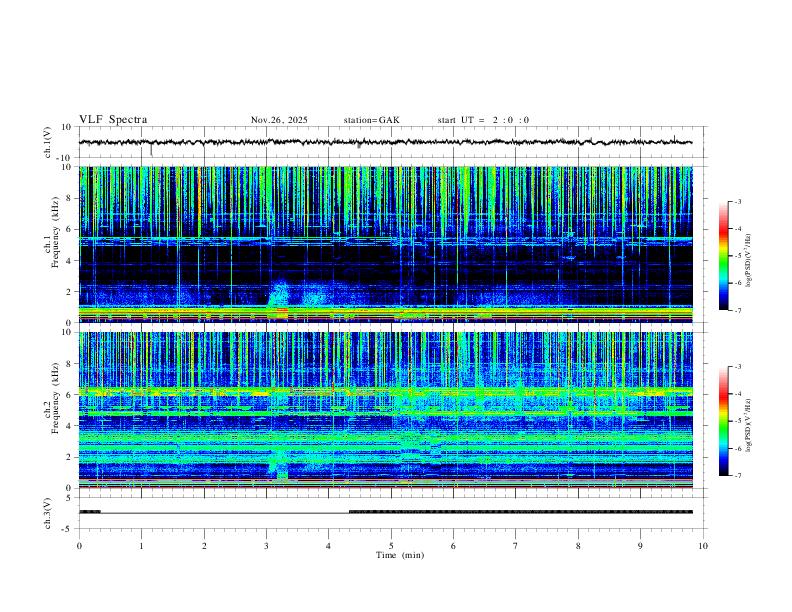The height and width of the screenshot is (612, 792).
Task: Click the ch.1 spectrogram burst near 3 min
Action: (x=278, y=300)
